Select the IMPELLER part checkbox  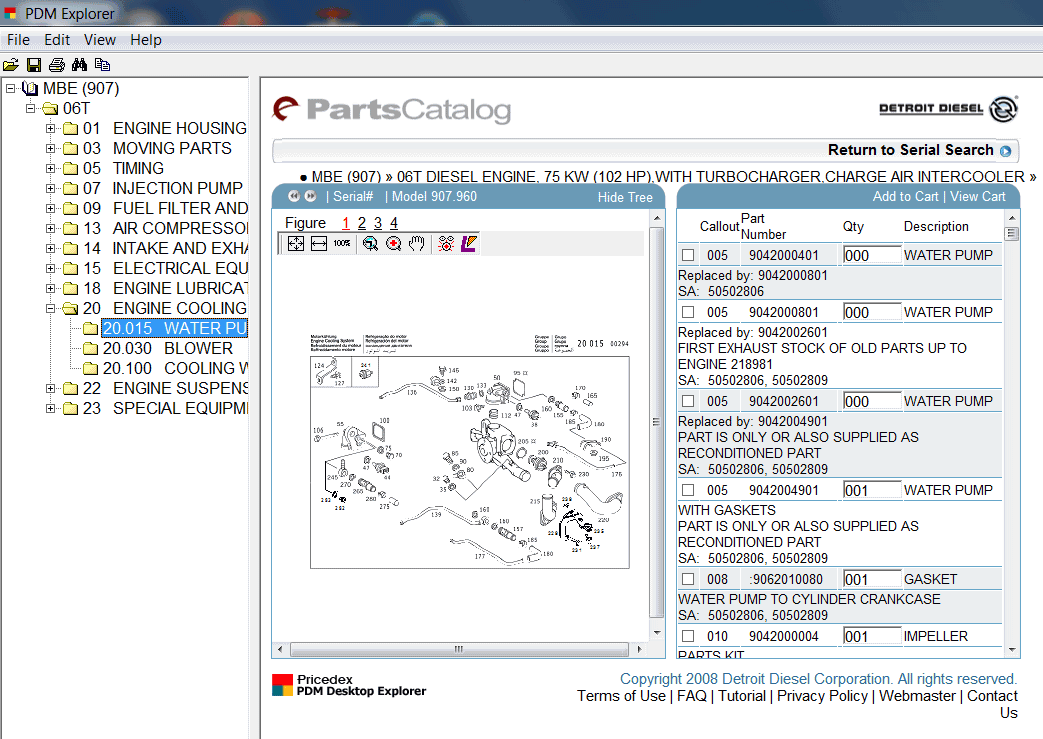tap(688, 636)
